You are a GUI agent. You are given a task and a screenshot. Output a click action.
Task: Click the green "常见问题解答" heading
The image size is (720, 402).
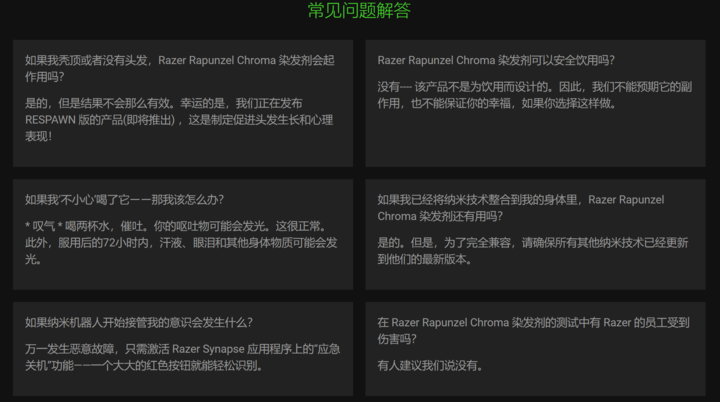click(x=359, y=11)
